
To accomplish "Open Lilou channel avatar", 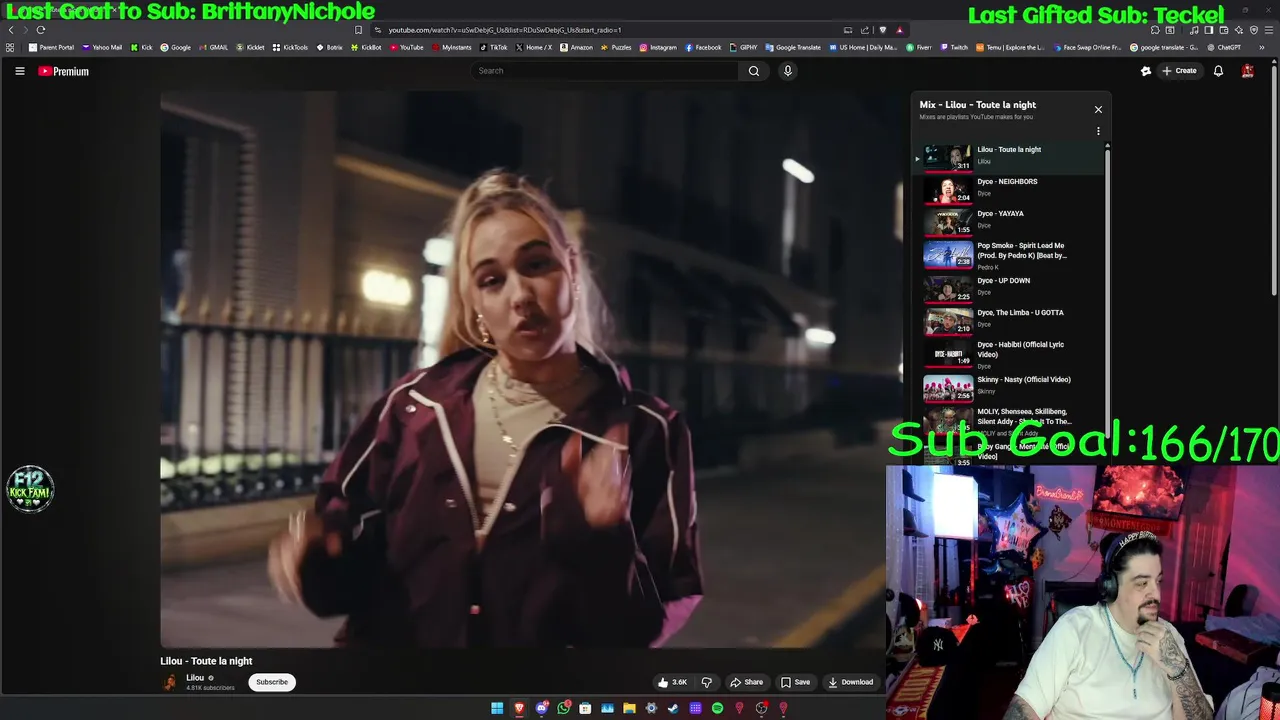I will [169, 682].
